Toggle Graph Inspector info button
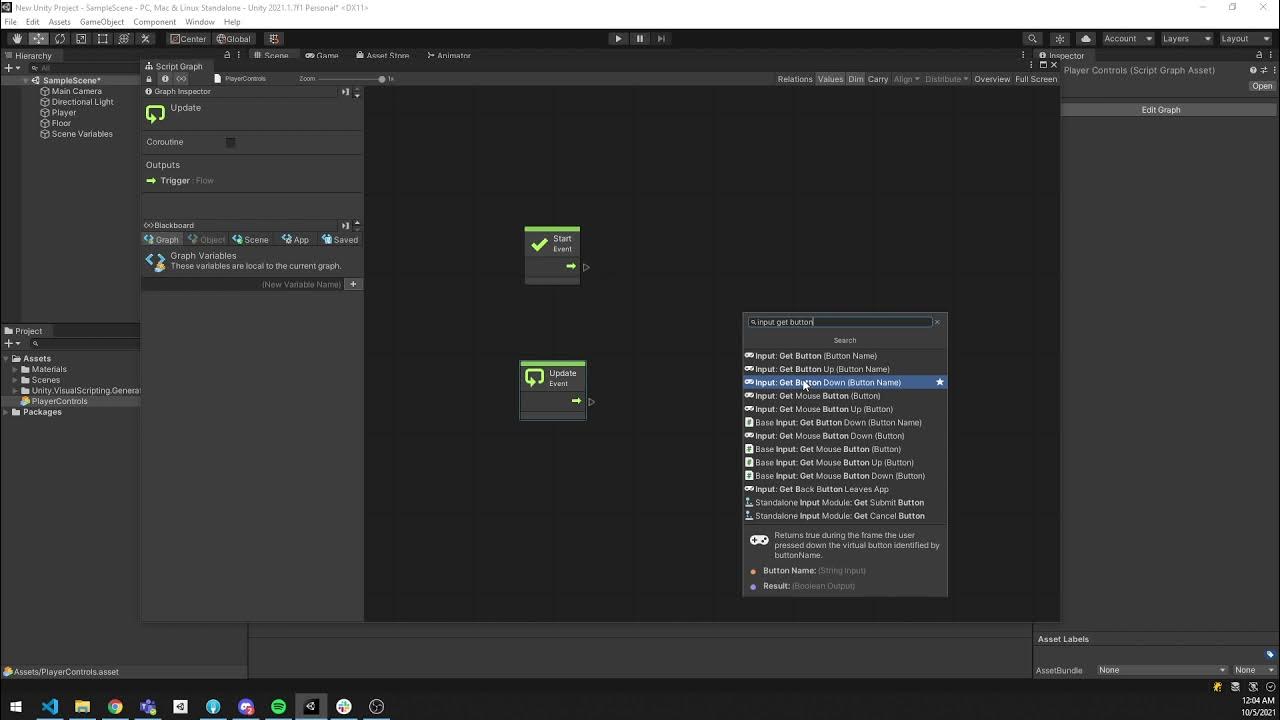The image size is (1280, 720). (x=165, y=79)
